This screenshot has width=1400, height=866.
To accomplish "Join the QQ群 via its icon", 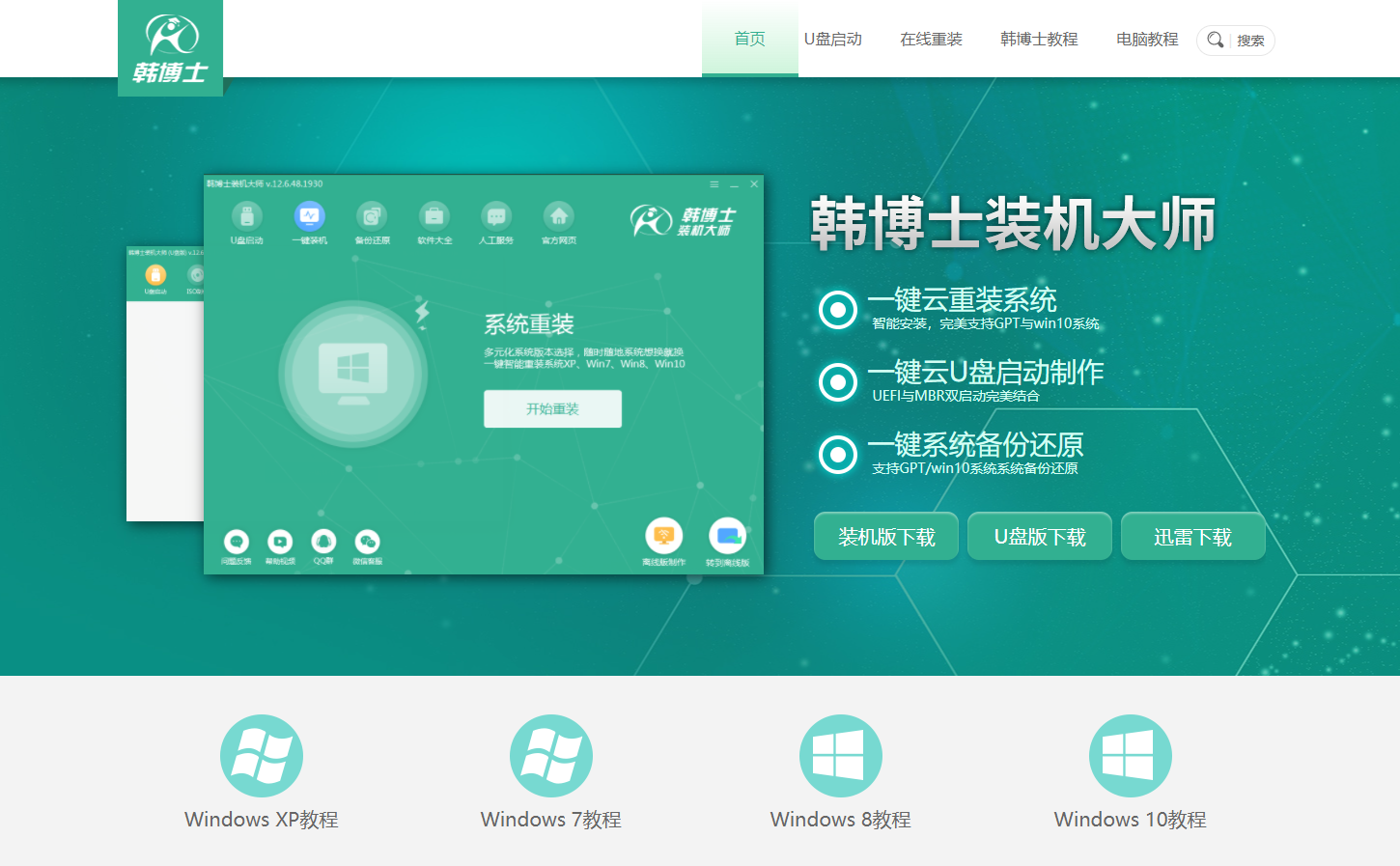I will pos(323,542).
